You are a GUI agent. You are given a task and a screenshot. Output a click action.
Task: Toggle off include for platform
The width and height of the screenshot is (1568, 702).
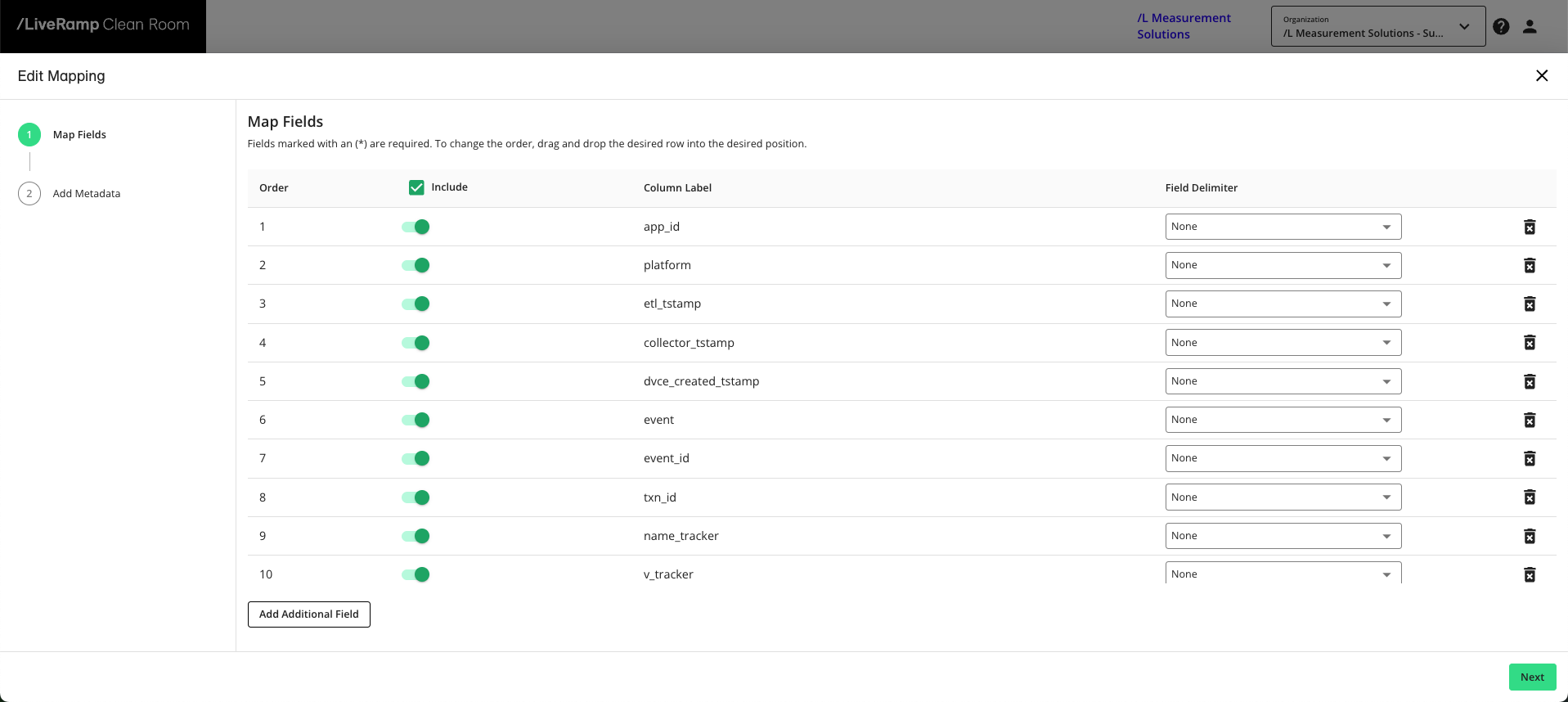(x=416, y=265)
